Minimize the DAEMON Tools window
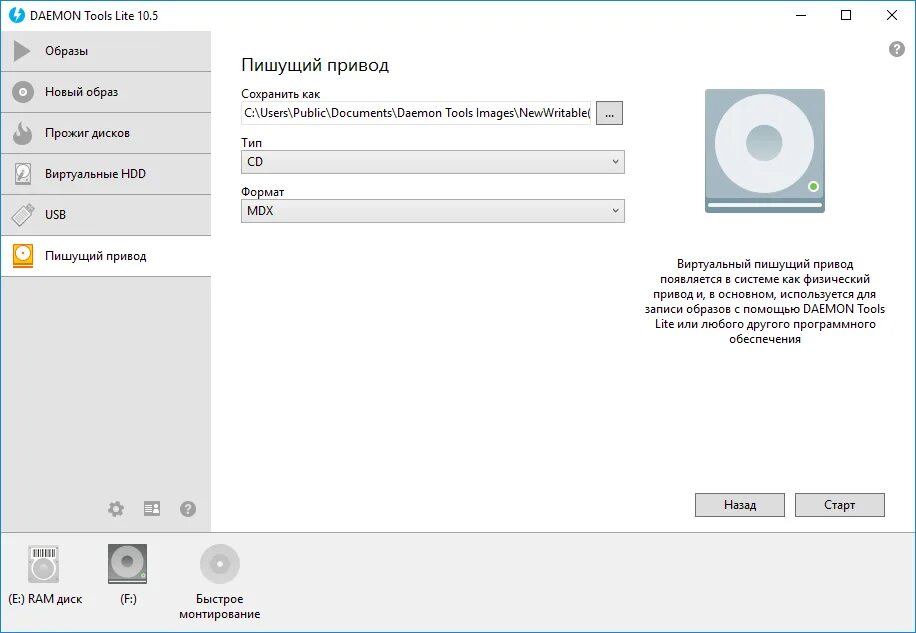The width and height of the screenshot is (916, 633). click(x=801, y=15)
